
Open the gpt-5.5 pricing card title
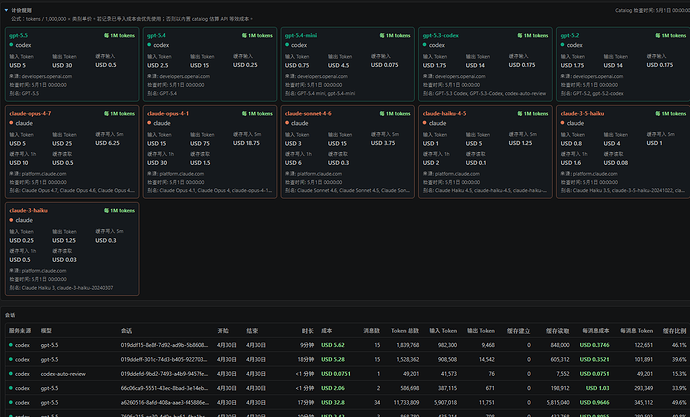18,35
